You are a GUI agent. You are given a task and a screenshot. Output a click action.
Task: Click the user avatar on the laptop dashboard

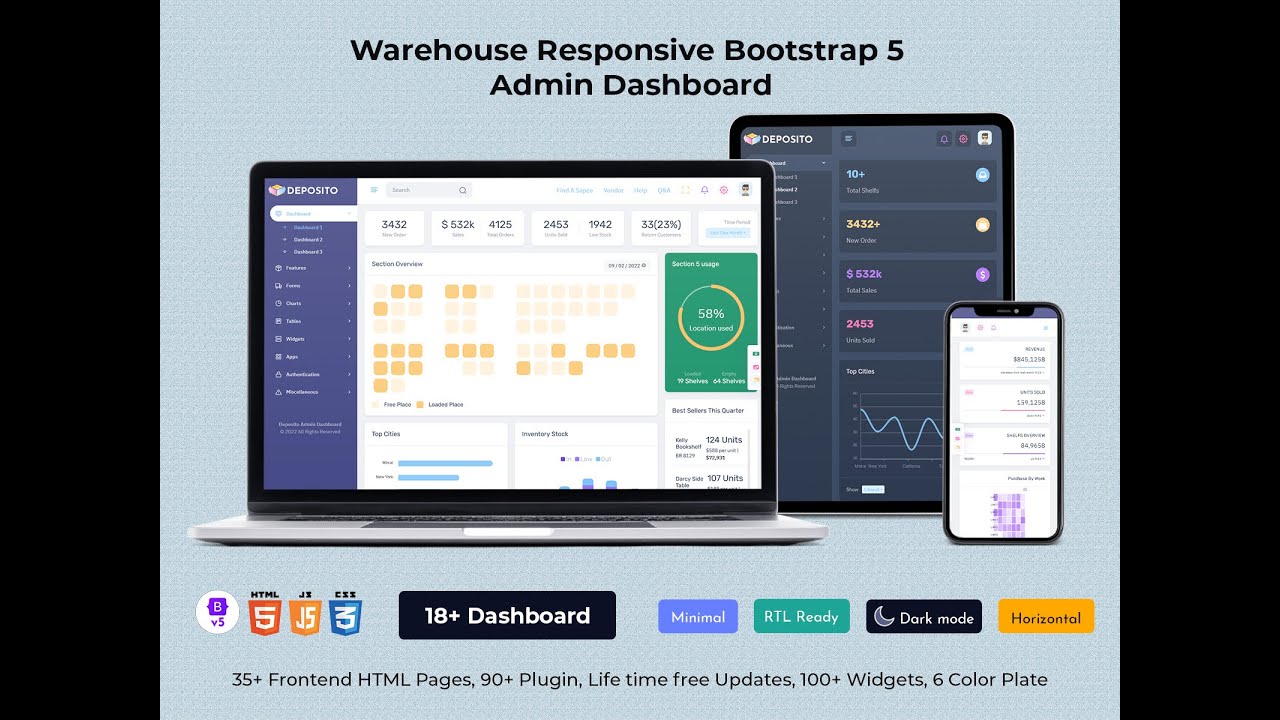(x=745, y=190)
